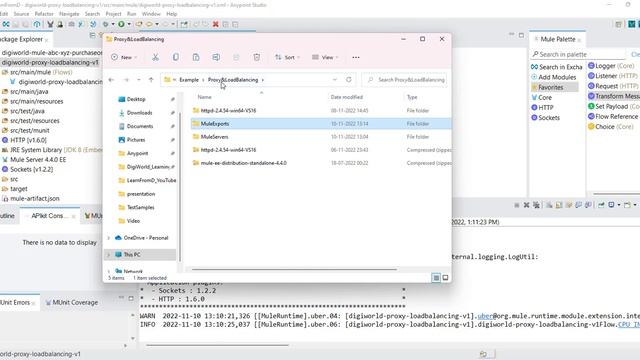The image size is (640, 360).
Task: Click Example in the address bar breadcrumb
Action: click(189, 80)
